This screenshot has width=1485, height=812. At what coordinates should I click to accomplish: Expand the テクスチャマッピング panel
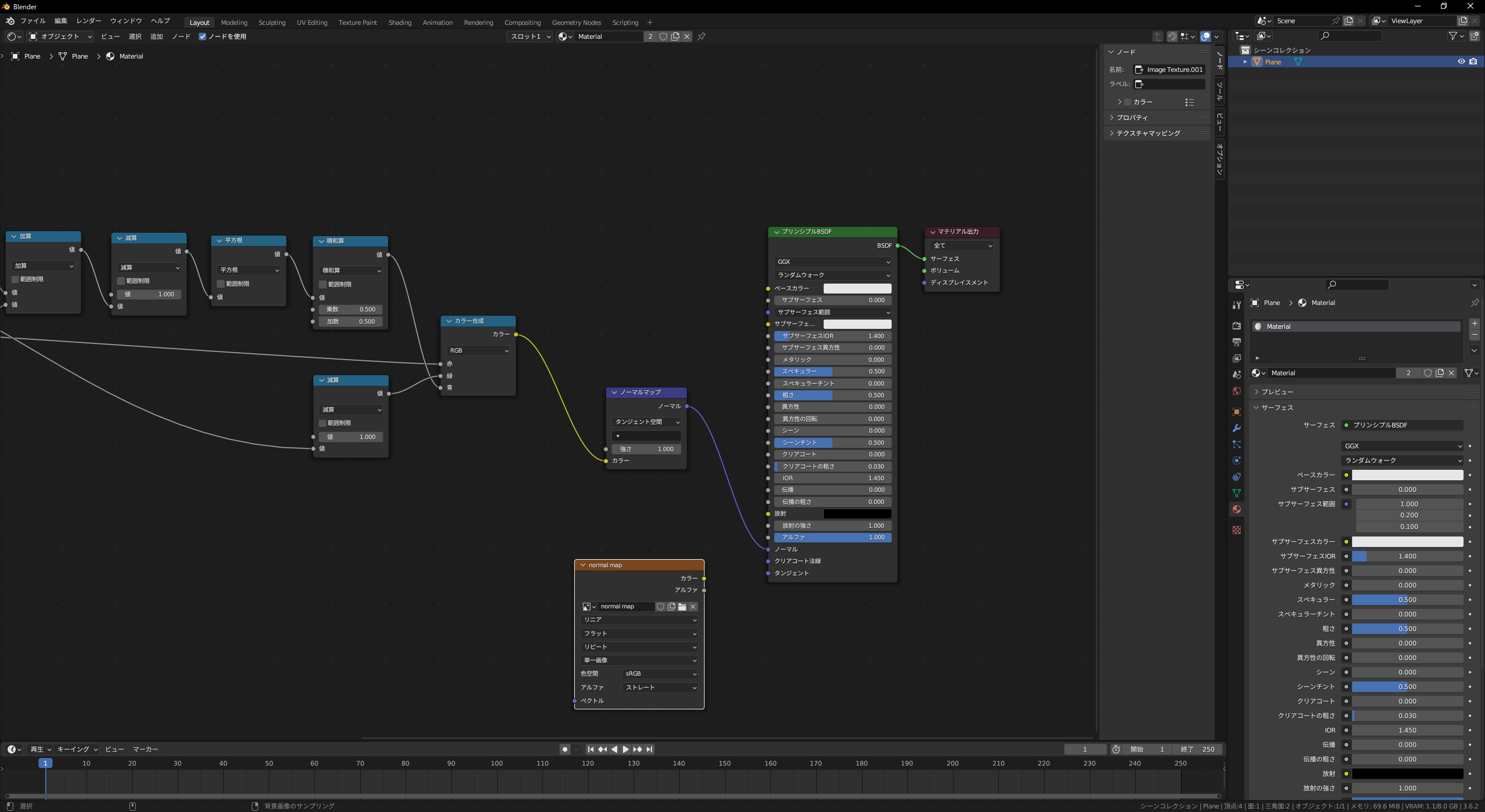pos(1148,133)
